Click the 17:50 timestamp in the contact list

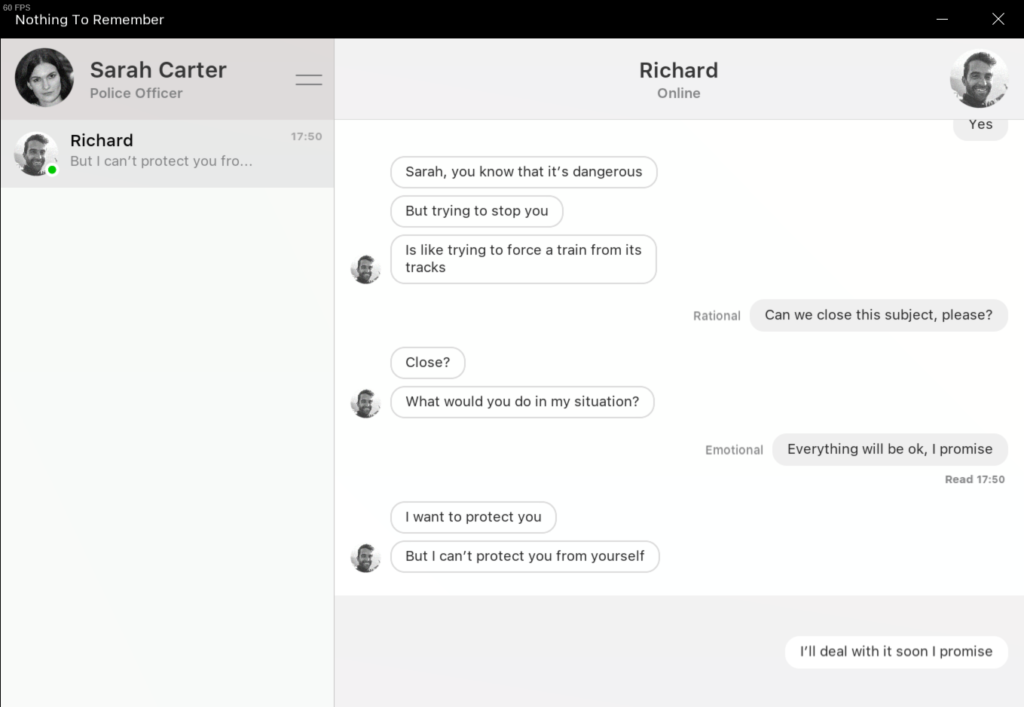click(x=306, y=136)
